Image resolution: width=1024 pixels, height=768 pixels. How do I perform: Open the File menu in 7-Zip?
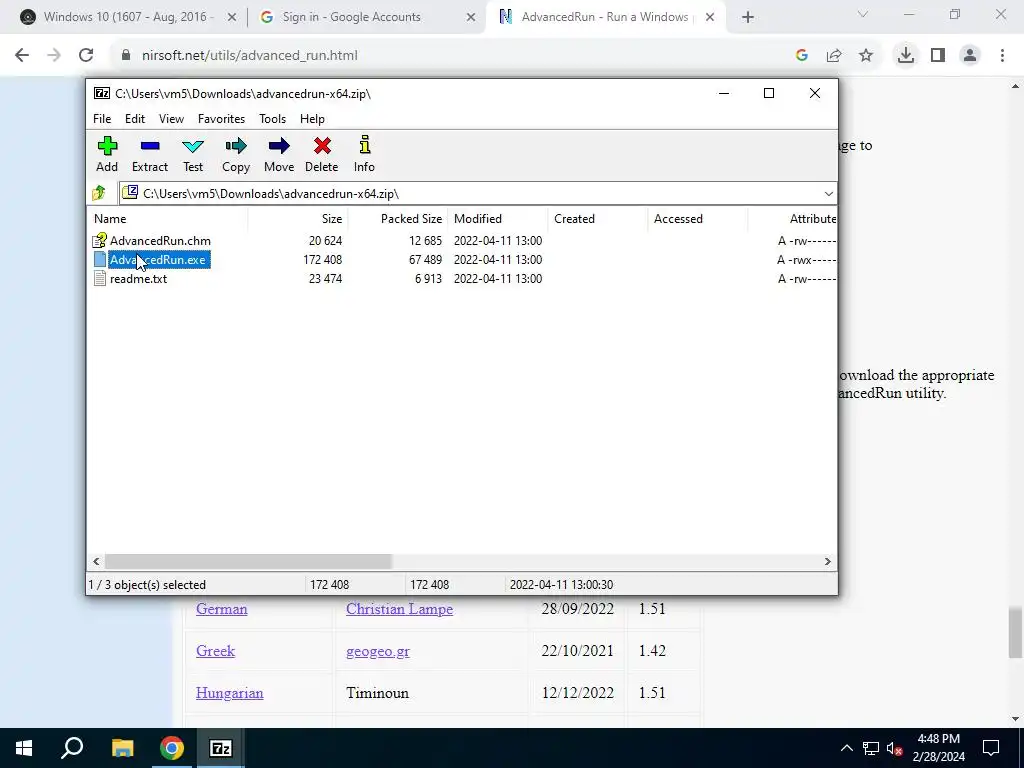click(102, 119)
